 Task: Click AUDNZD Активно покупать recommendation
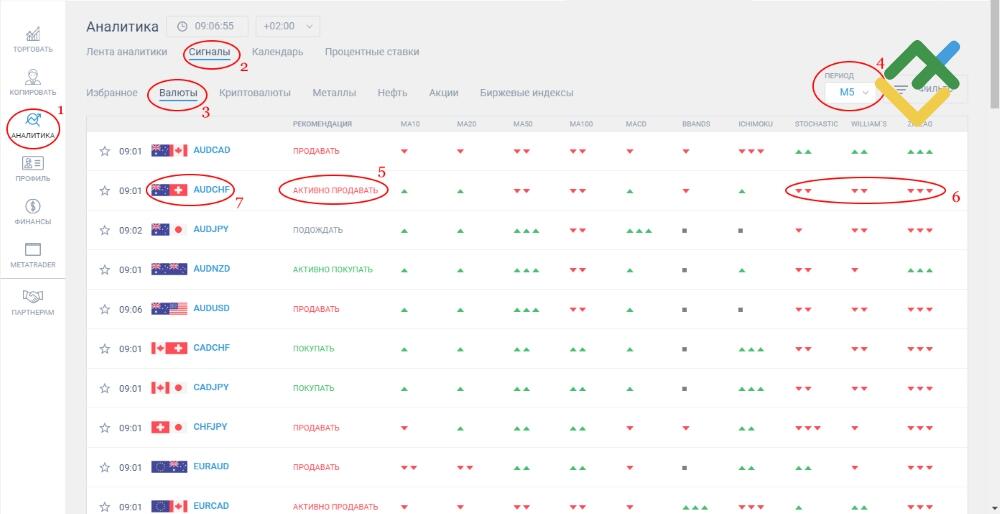coord(333,270)
